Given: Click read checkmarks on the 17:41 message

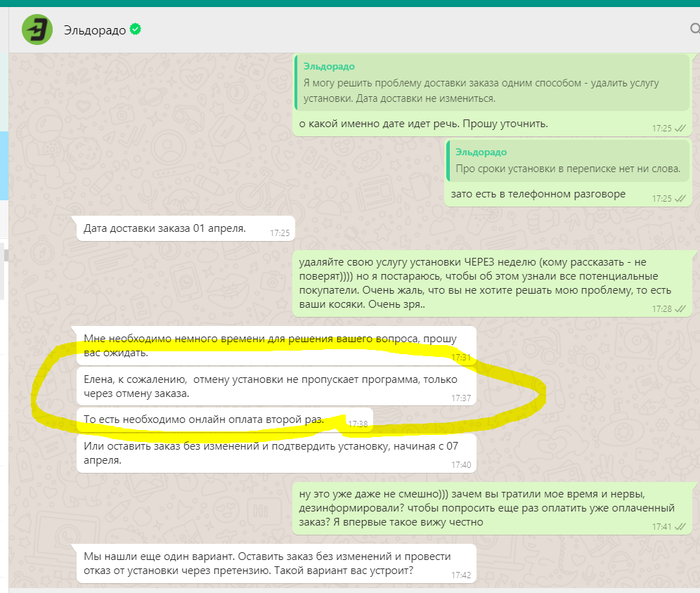Looking at the screenshot, I should (x=680, y=526).
